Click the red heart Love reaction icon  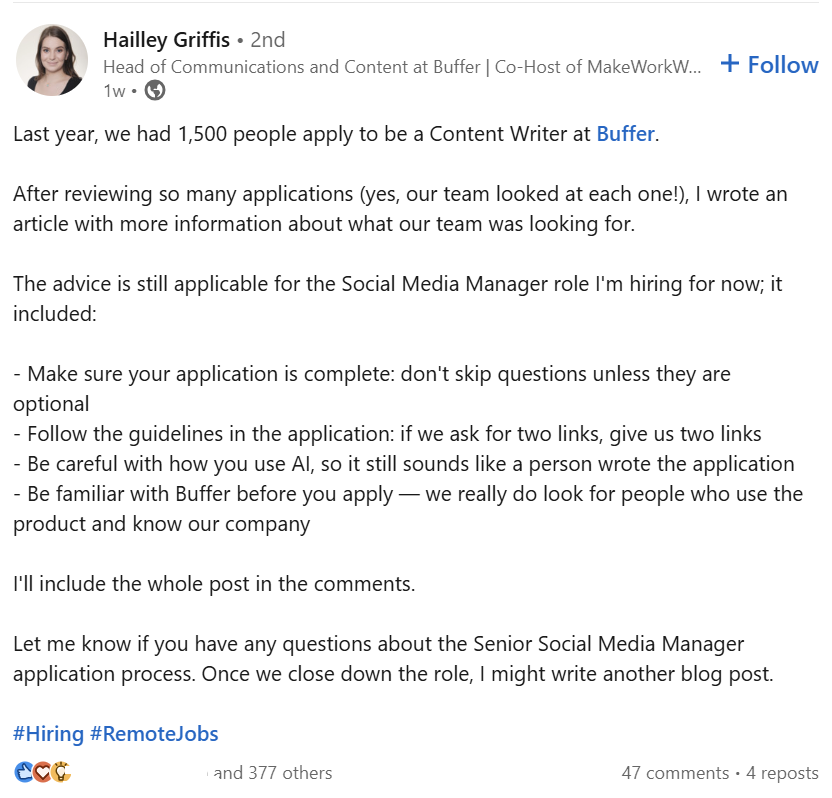point(42,772)
